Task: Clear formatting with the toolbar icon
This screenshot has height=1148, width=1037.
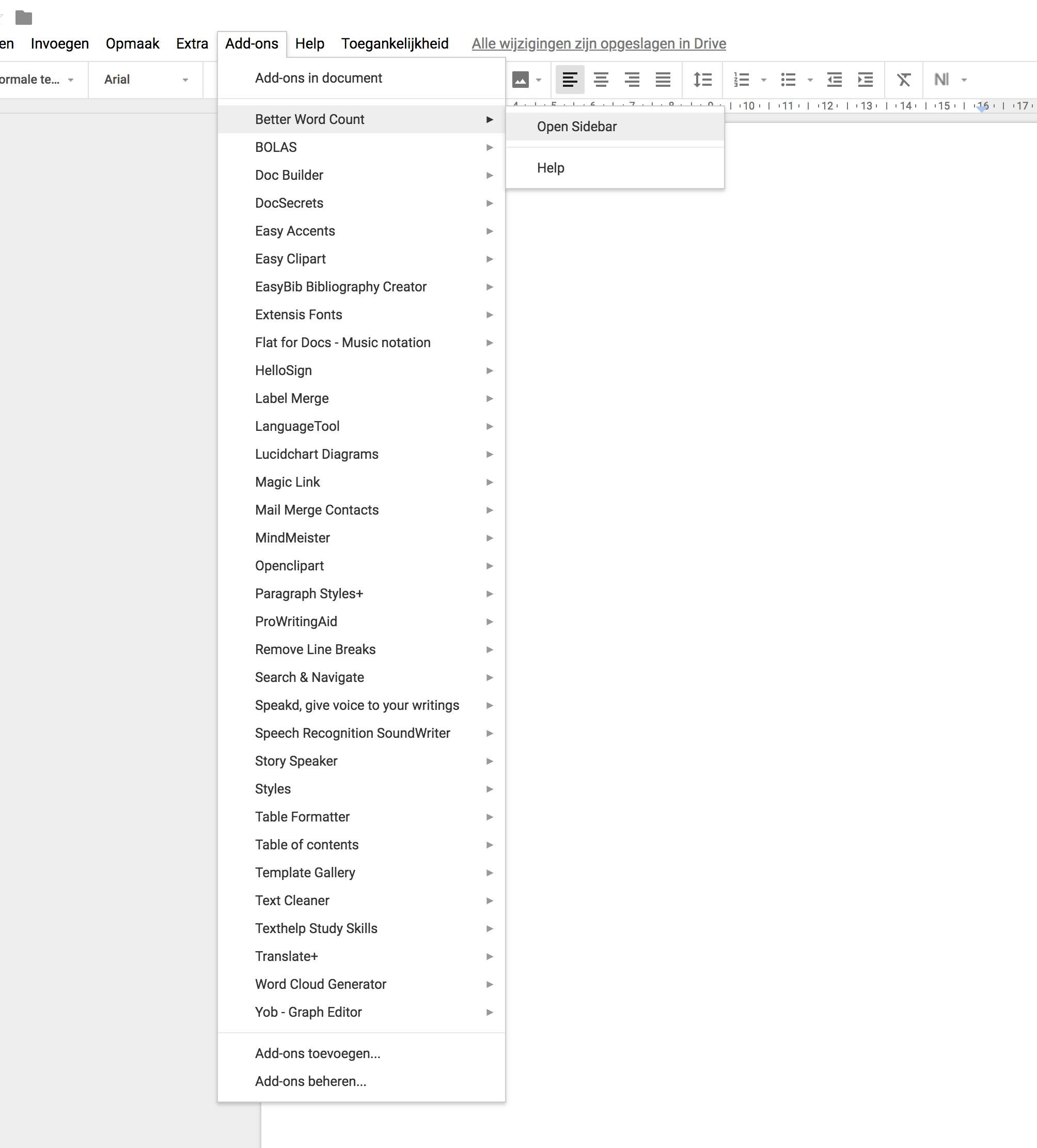Action: 904,80
